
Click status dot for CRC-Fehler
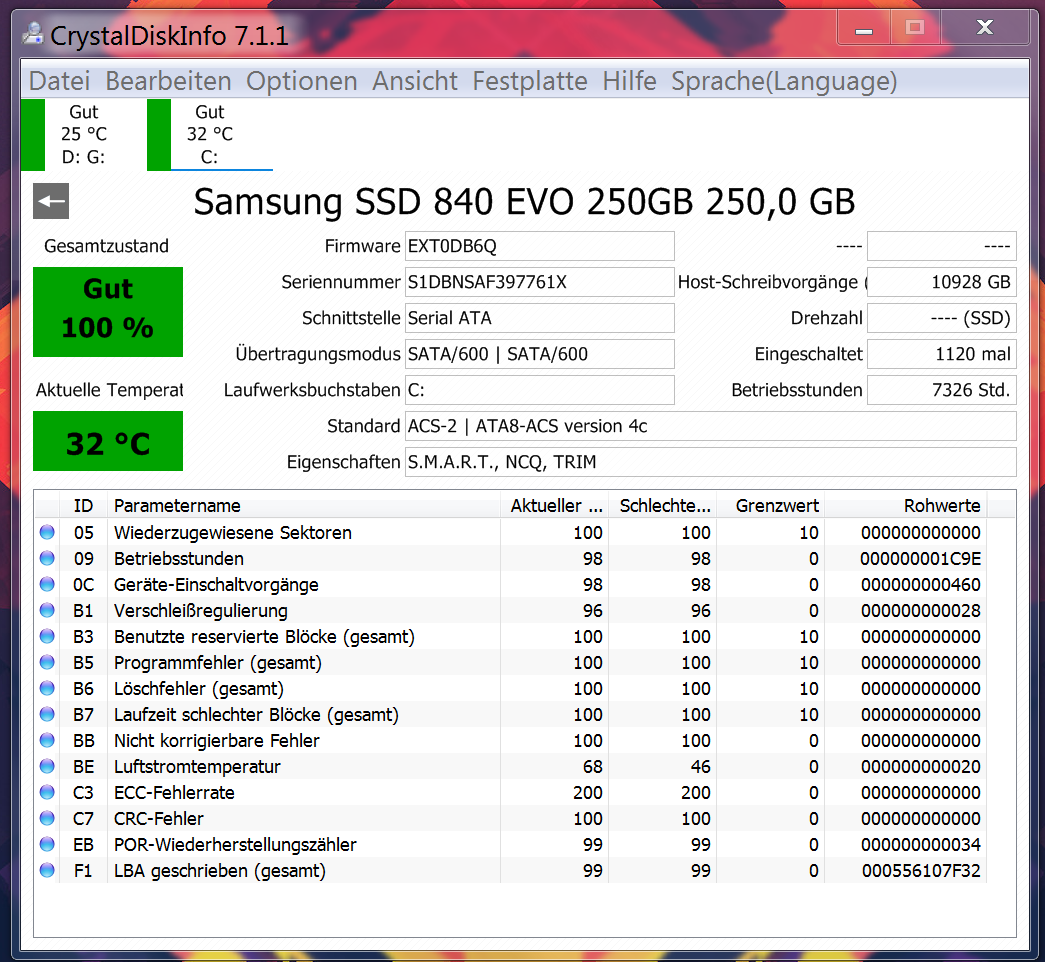[x=47, y=818]
